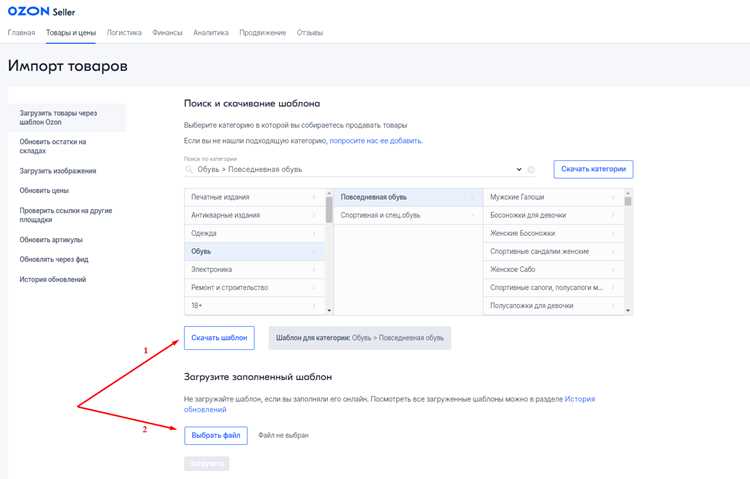Choose Женское Сабо
Viewport: 750px width, 479px height.
tap(553, 269)
